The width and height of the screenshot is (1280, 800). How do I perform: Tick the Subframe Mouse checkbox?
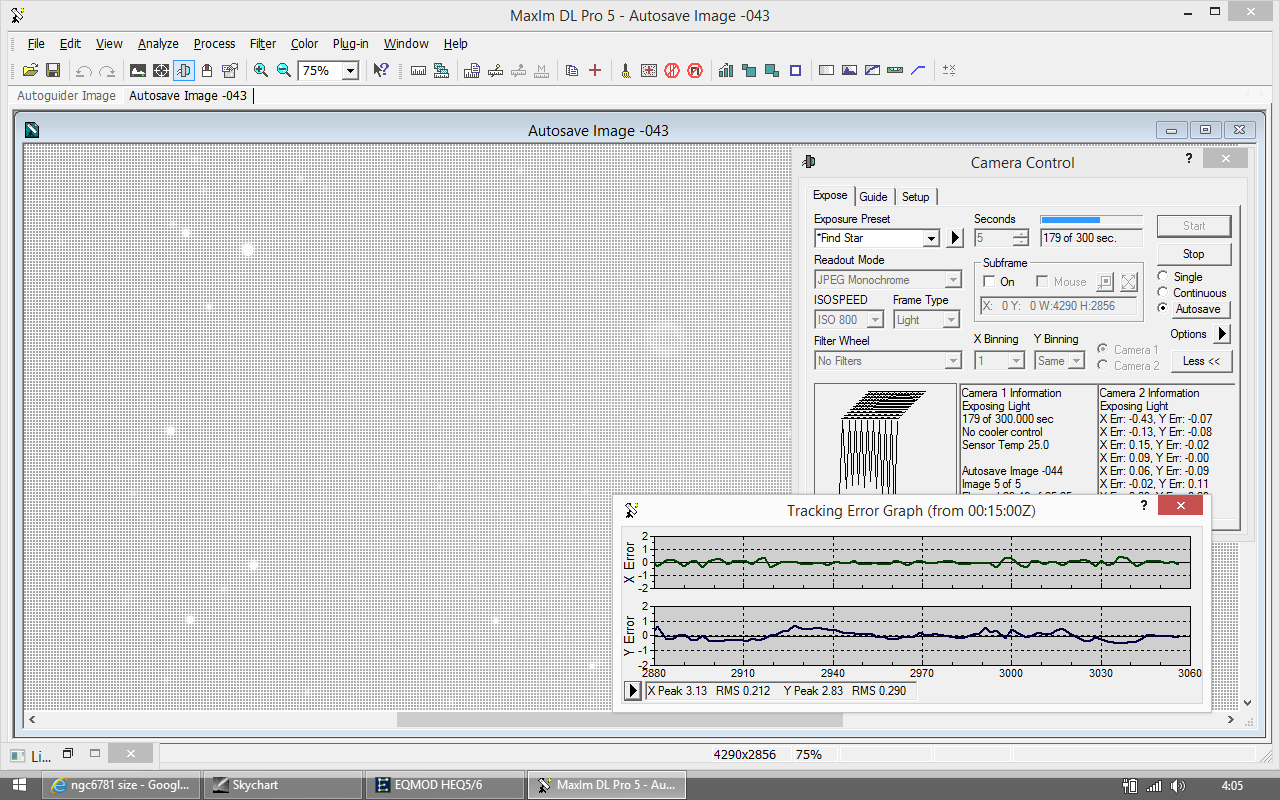pos(1042,282)
